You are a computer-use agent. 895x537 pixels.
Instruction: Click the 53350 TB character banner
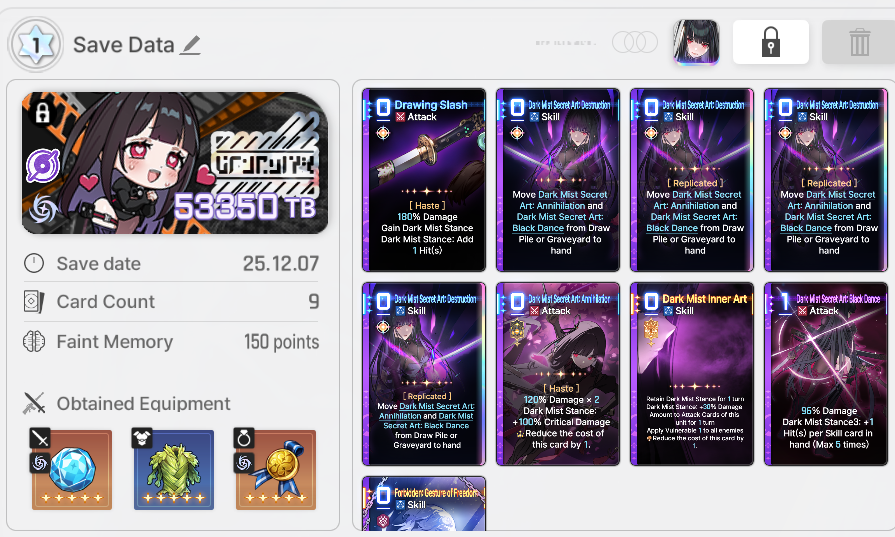click(x=175, y=163)
